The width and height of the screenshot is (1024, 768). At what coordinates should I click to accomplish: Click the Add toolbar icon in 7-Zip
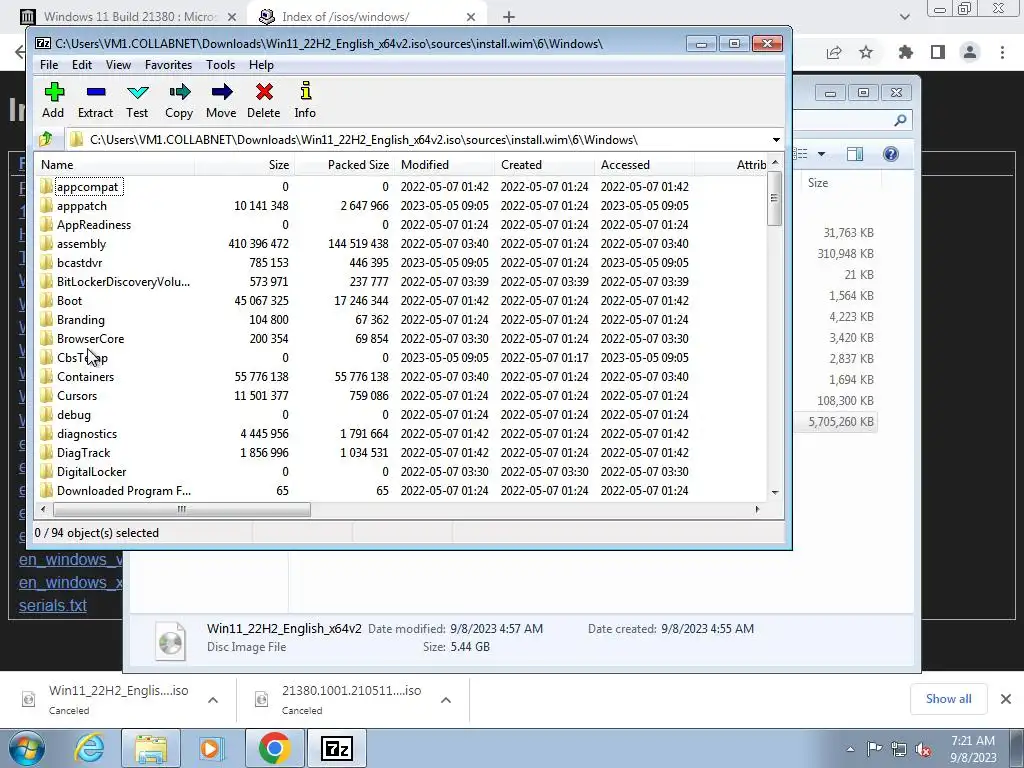click(x=54, y=100)
